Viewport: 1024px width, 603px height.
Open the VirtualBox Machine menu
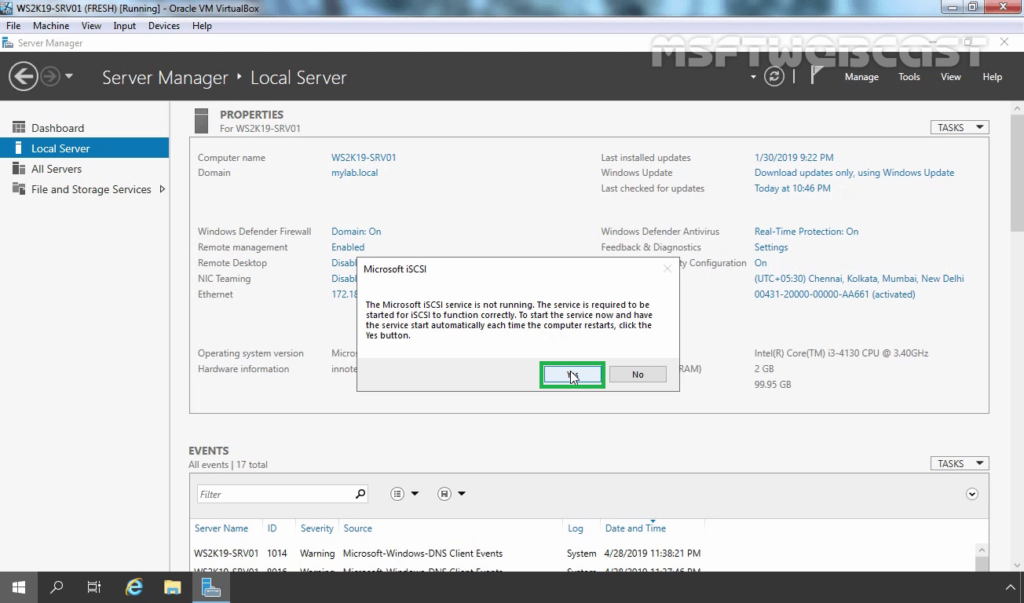51,25
